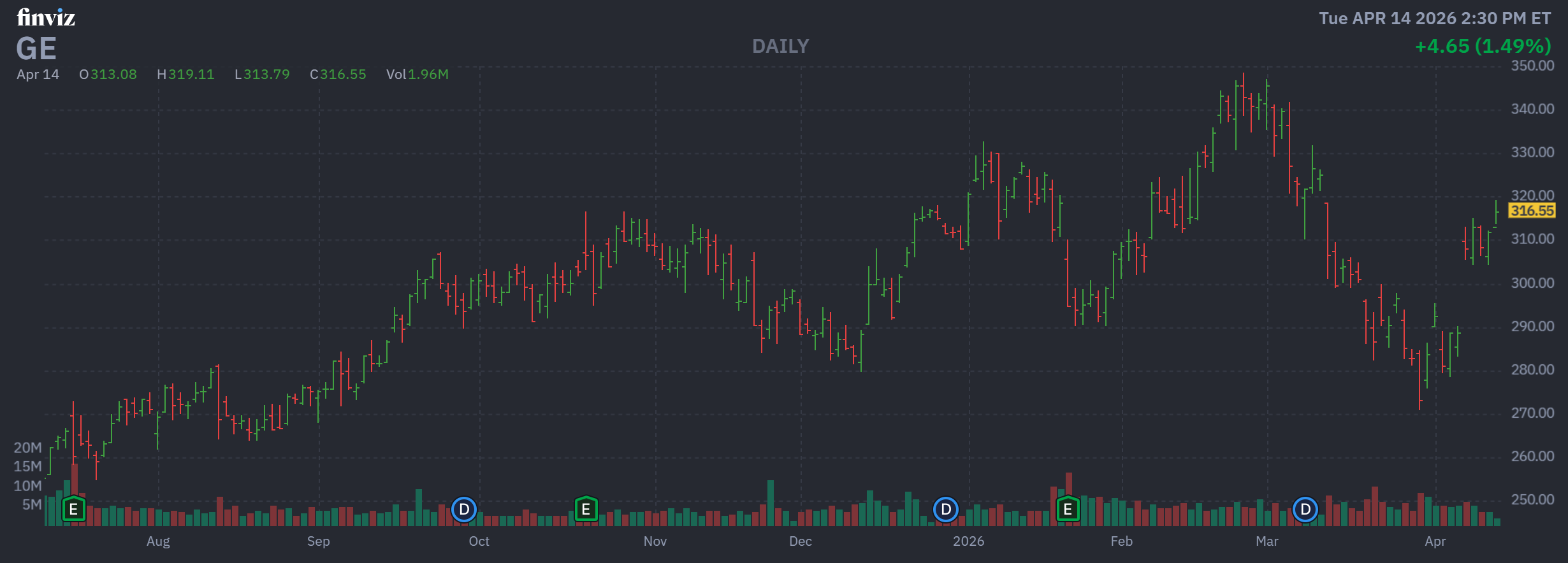Image resolution: width=1568 pixels, height=563 pixels.
Task: Click the 20M volume axis label
Action: click(x=28, y=448)
